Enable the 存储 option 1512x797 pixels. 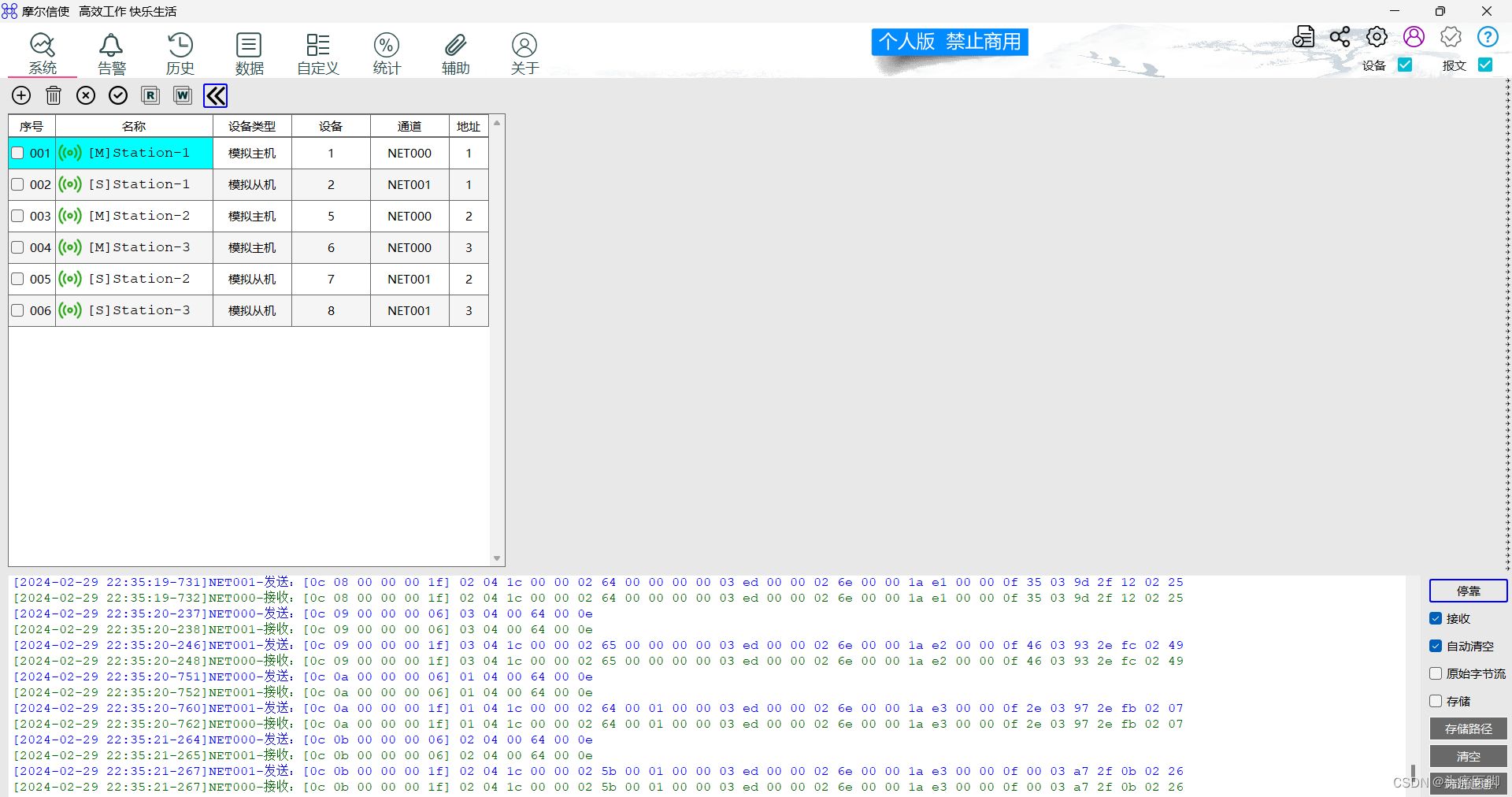(1436, 701)
